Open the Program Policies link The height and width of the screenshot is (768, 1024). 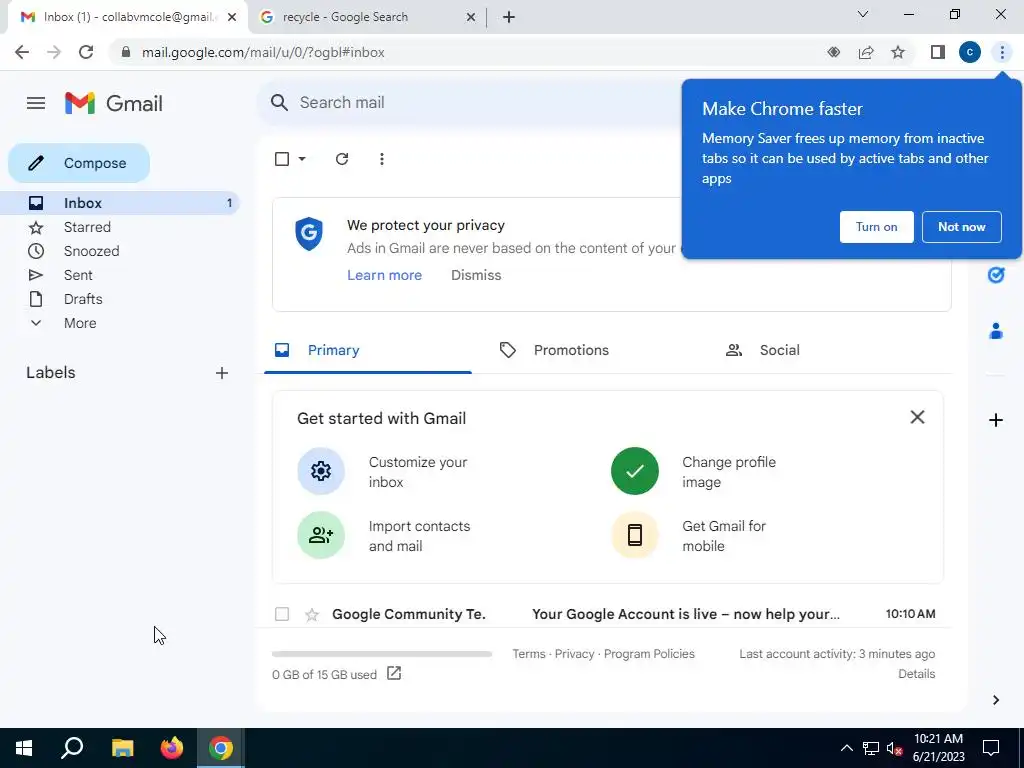[x=649, y=654]
